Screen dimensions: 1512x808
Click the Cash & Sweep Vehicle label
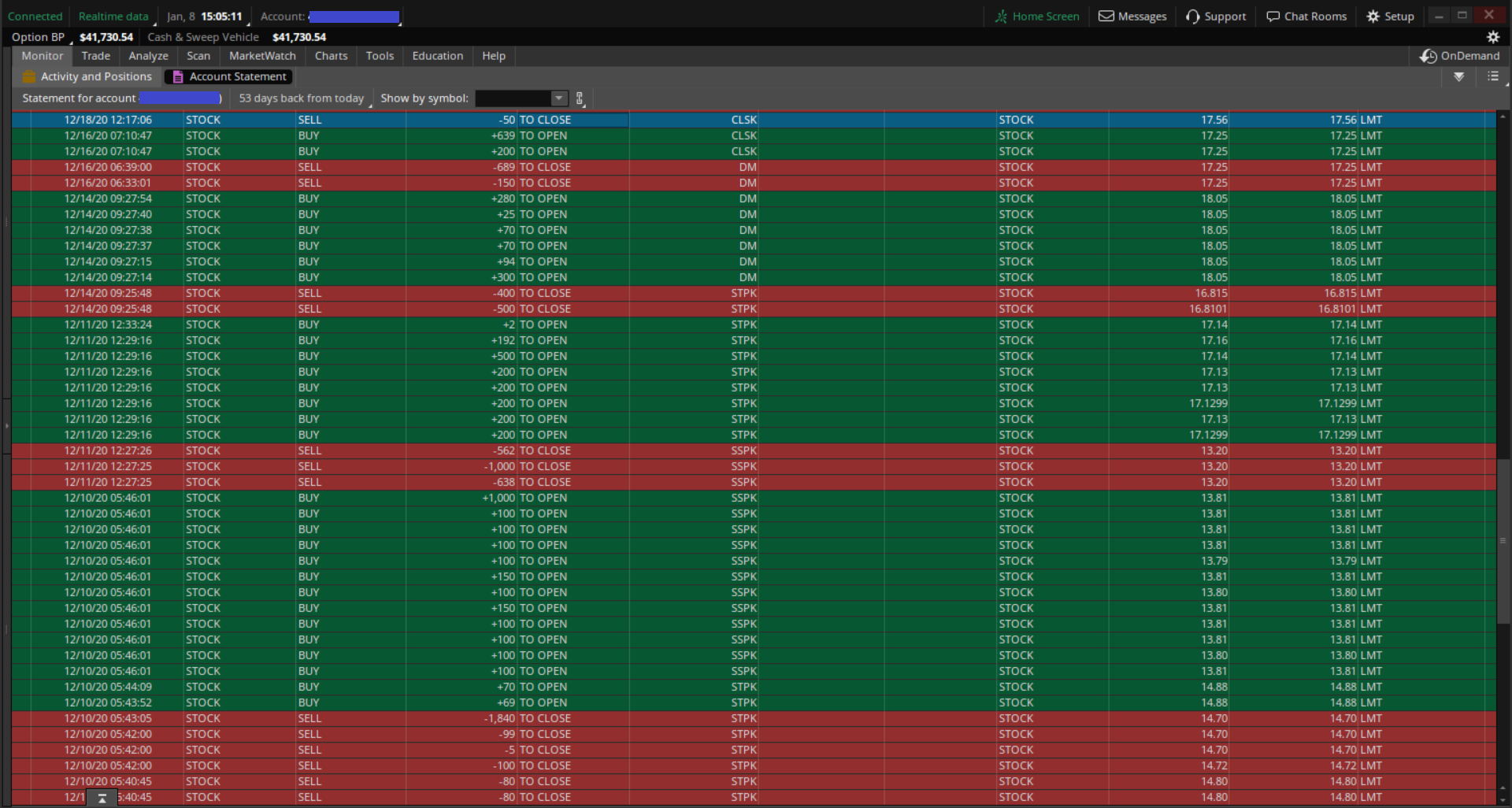coord(203,37)
